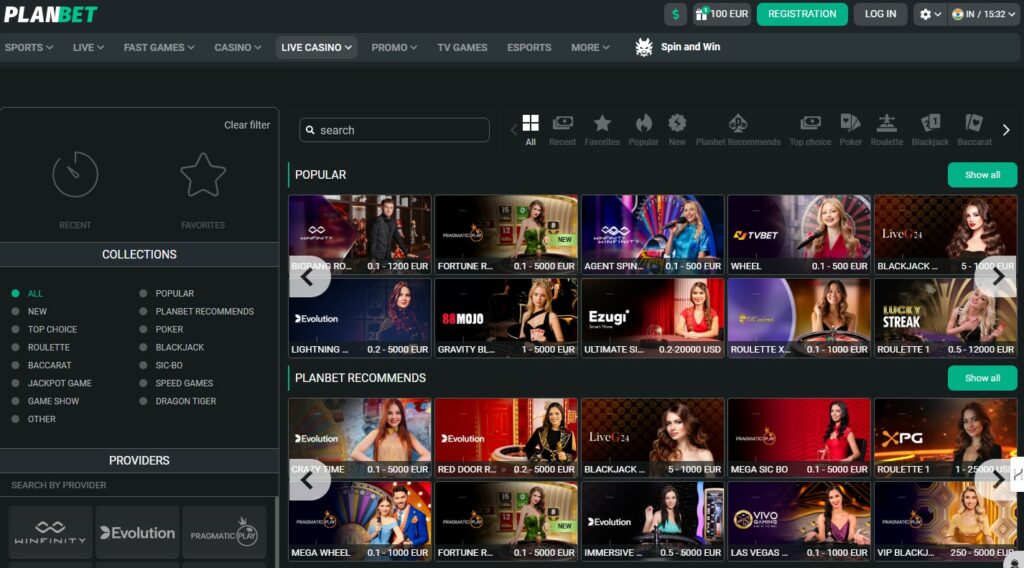Expand the PROMO menu
Viewport: 1024px width, 568px height.
pos(394,47)
